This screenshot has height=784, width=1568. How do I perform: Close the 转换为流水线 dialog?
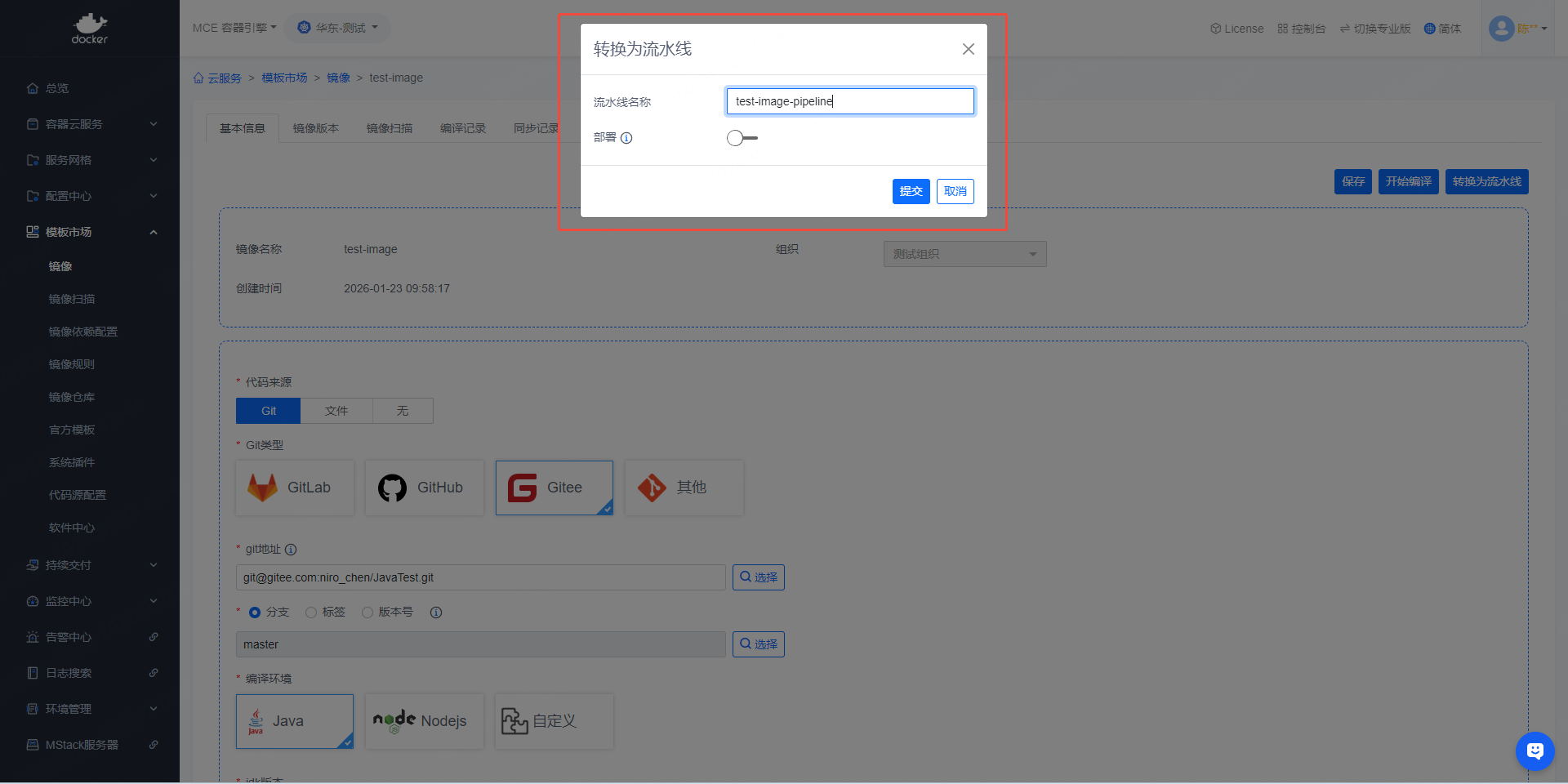tap(968, 49)
